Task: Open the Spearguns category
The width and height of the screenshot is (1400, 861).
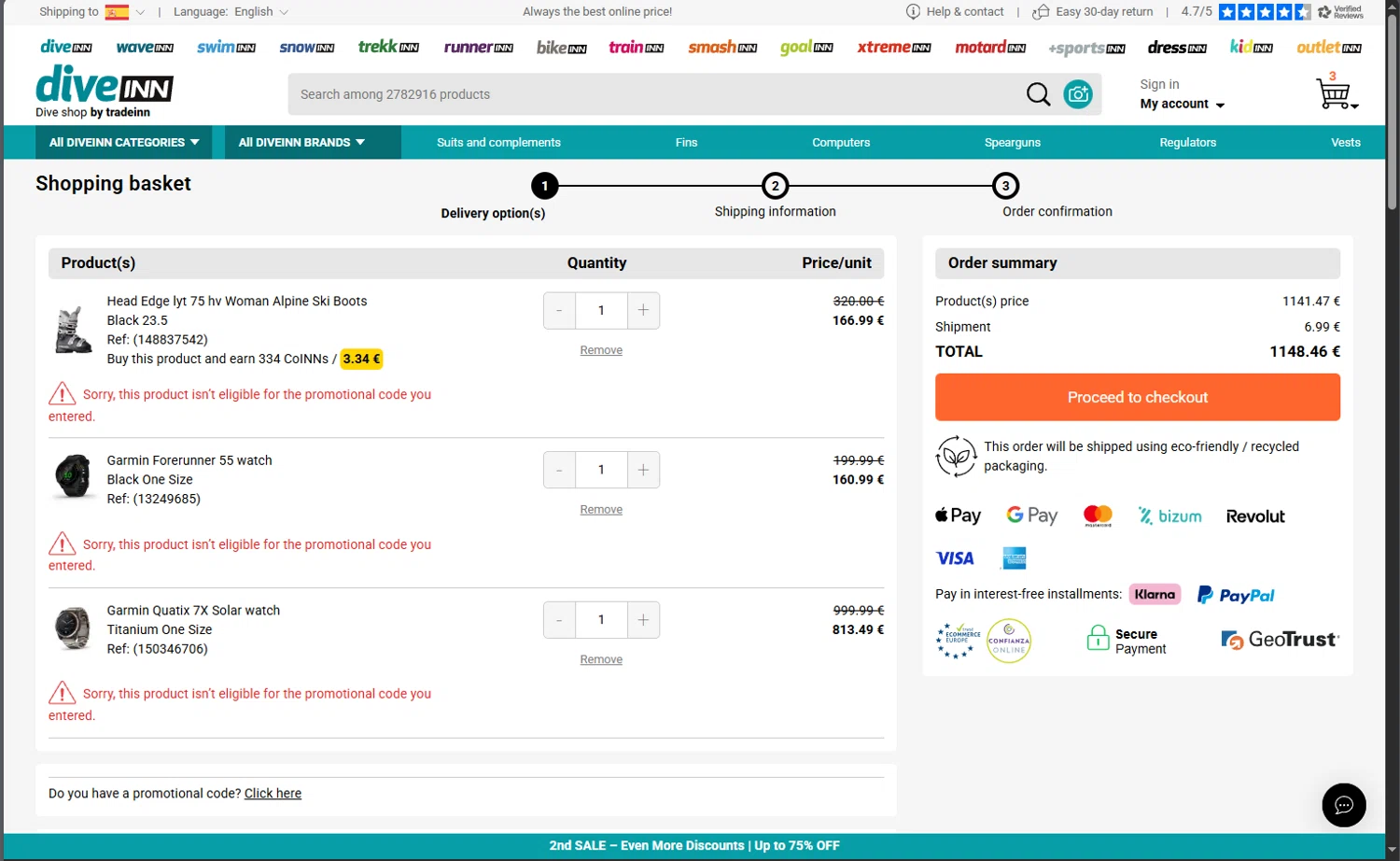Action: pos(1012,143)
